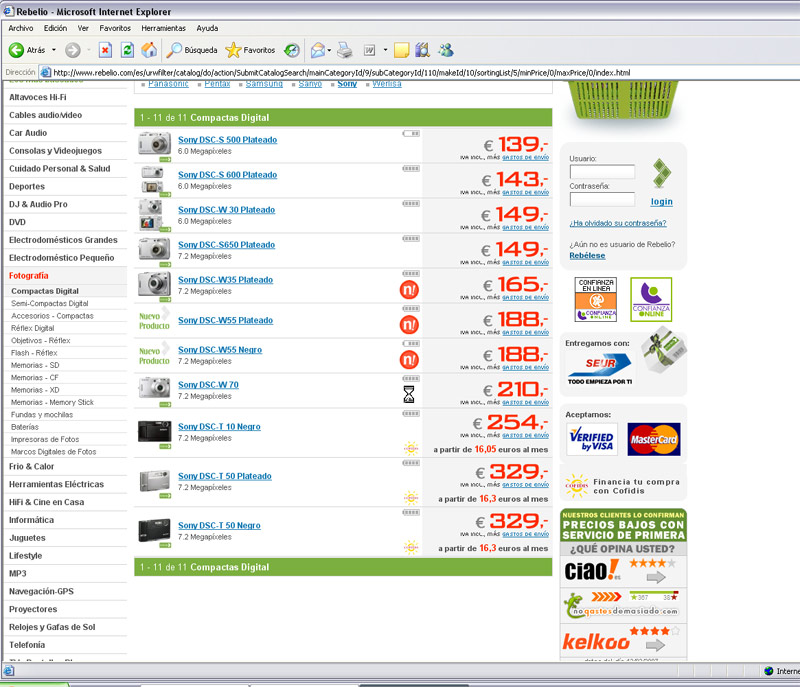Screen dimensions: 800x687
Task: Open the Messenger people icon
Action: 446,50
